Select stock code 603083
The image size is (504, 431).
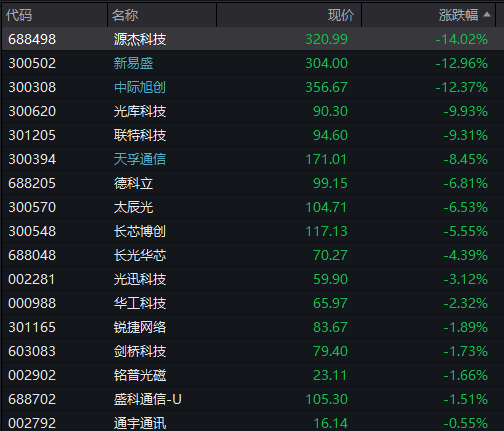[32, 351]
